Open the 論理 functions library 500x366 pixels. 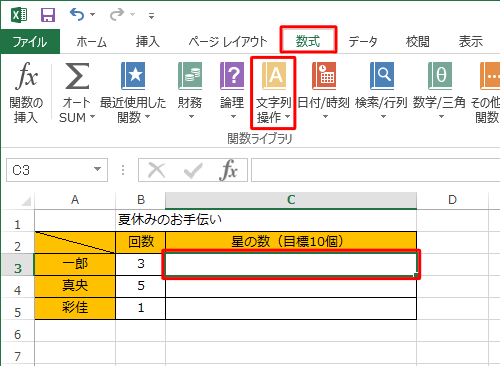232,91
